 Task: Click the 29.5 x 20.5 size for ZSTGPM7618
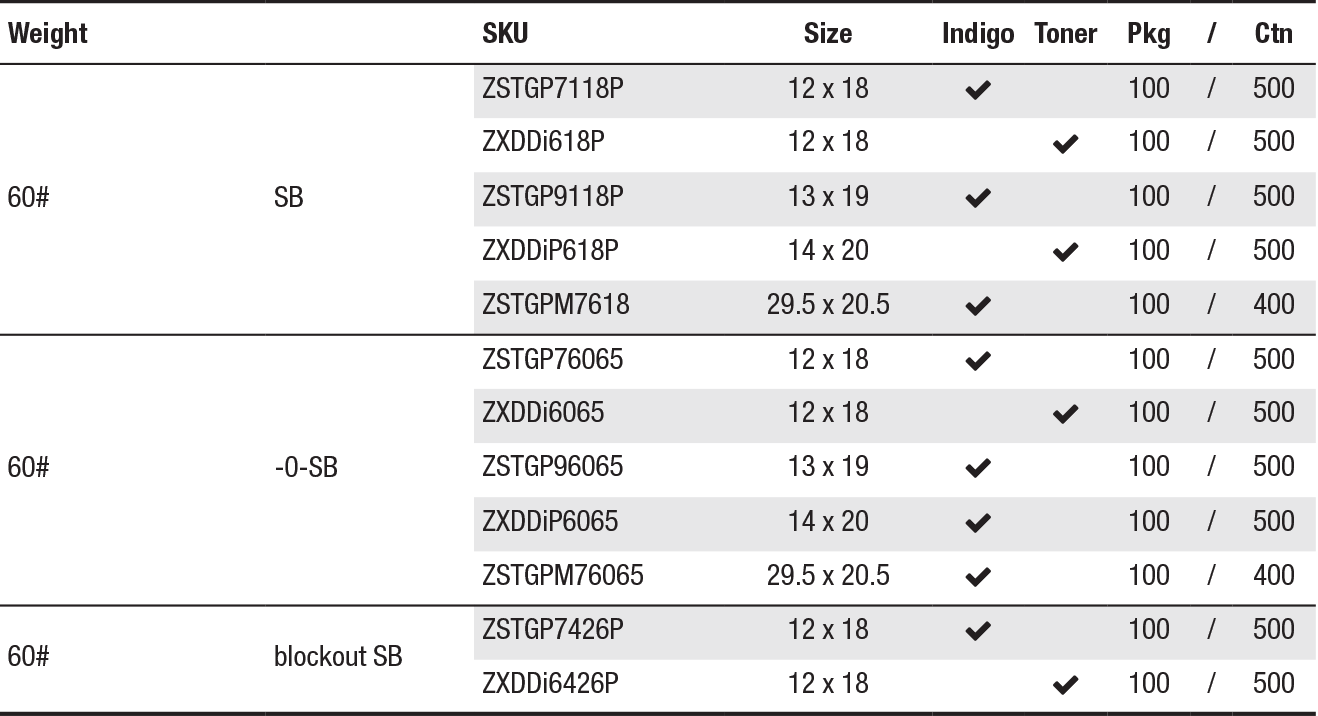[x=828, y=305]
